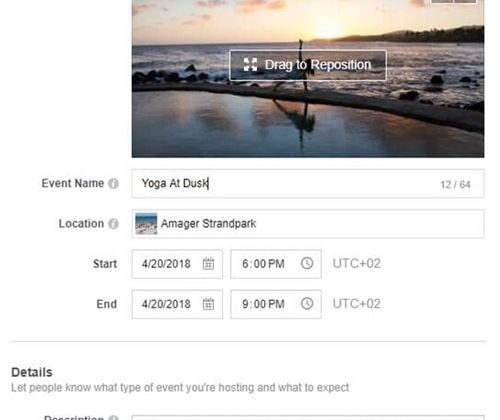Click the reposition arrows icon on cover photo

[x=250, y=65]
